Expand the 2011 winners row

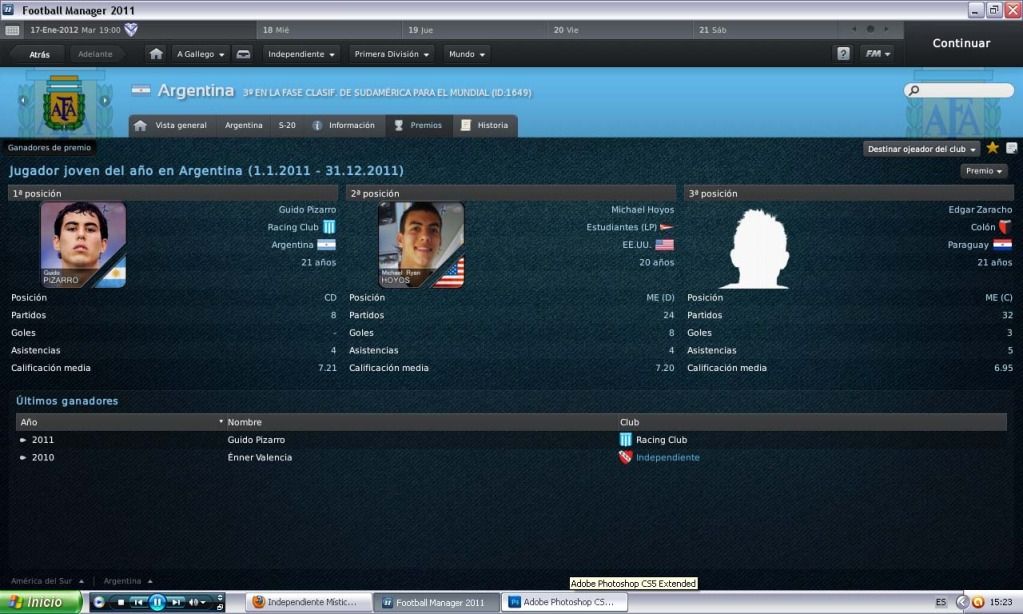(23, 440)
